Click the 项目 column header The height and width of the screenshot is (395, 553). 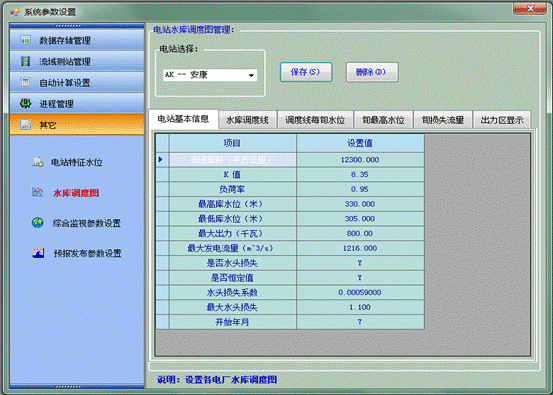tap(233, 143)
